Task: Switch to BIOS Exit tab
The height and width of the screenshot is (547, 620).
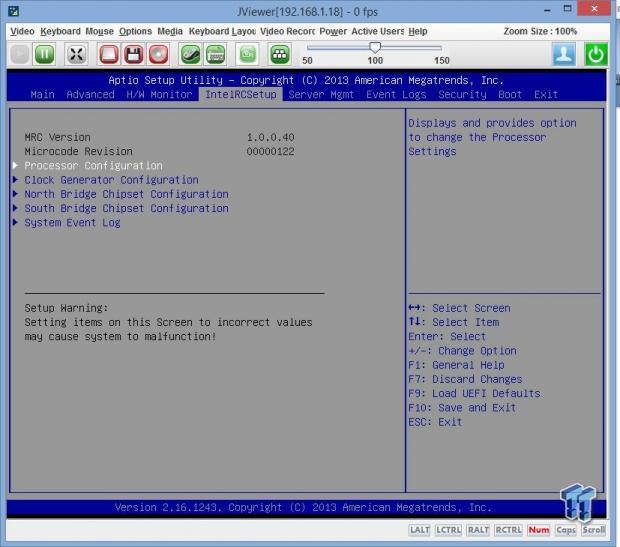Action: [546, 95]
